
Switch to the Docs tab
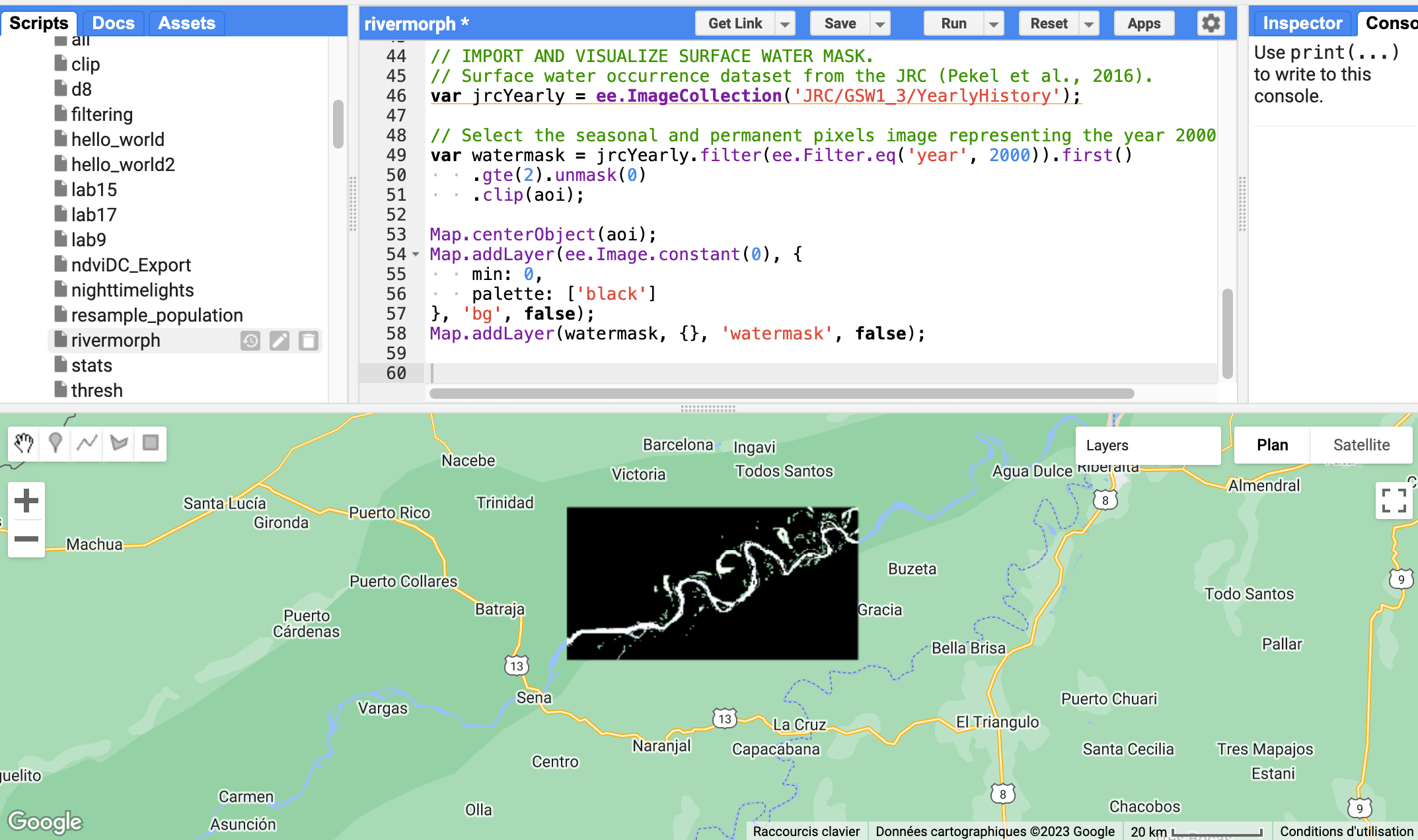coord(113,24)
